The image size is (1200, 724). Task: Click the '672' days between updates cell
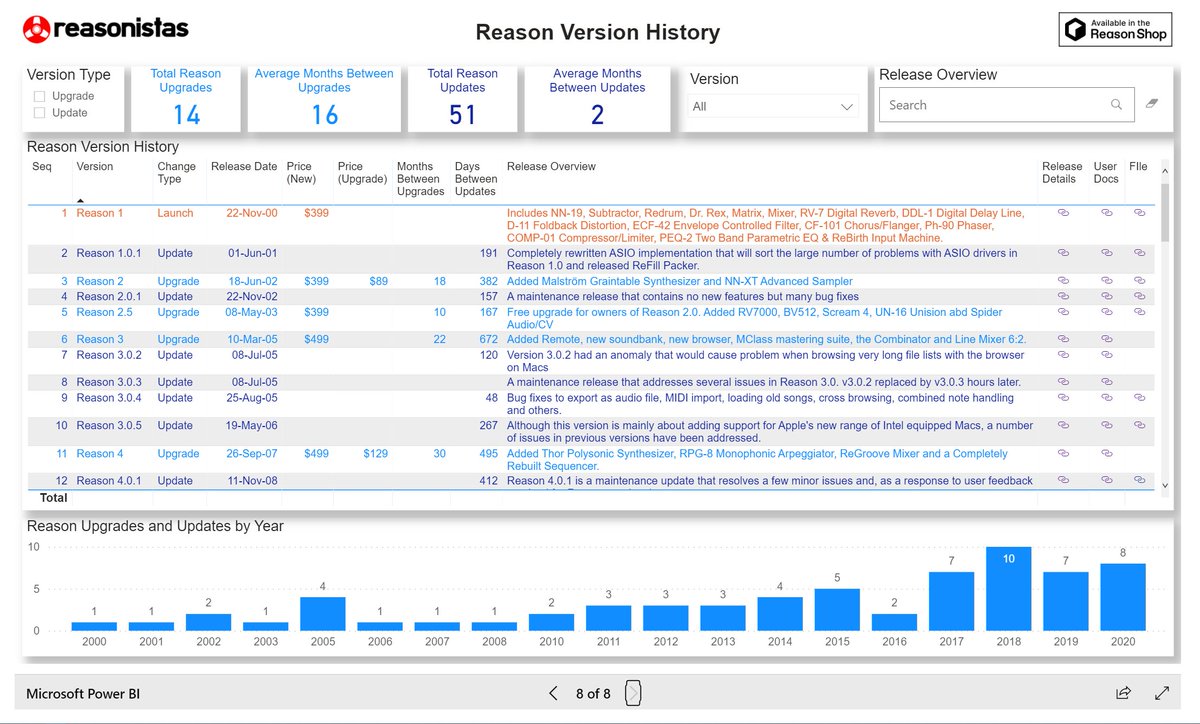click(488, 340)
